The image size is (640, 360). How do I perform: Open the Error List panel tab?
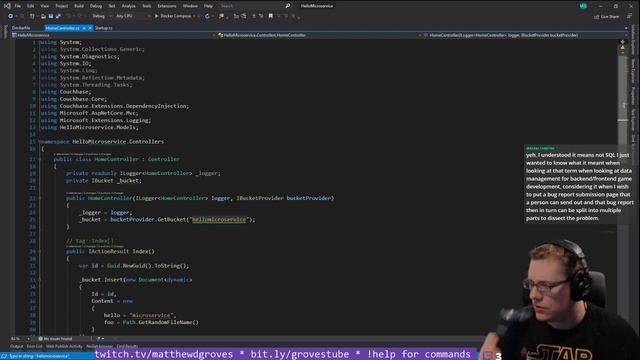coord(34,347)
